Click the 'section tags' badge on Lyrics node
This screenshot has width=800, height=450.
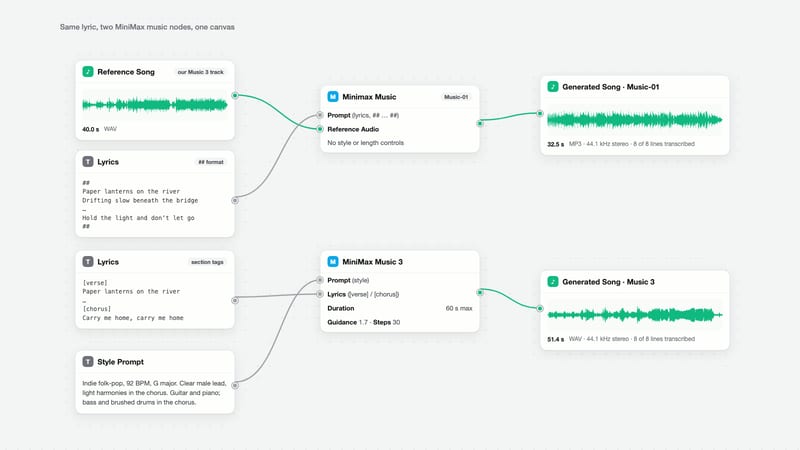coord(207,262)
